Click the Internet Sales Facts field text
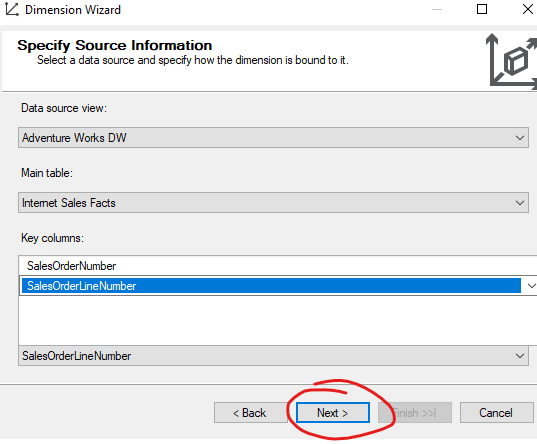 [x=68, y=203]
